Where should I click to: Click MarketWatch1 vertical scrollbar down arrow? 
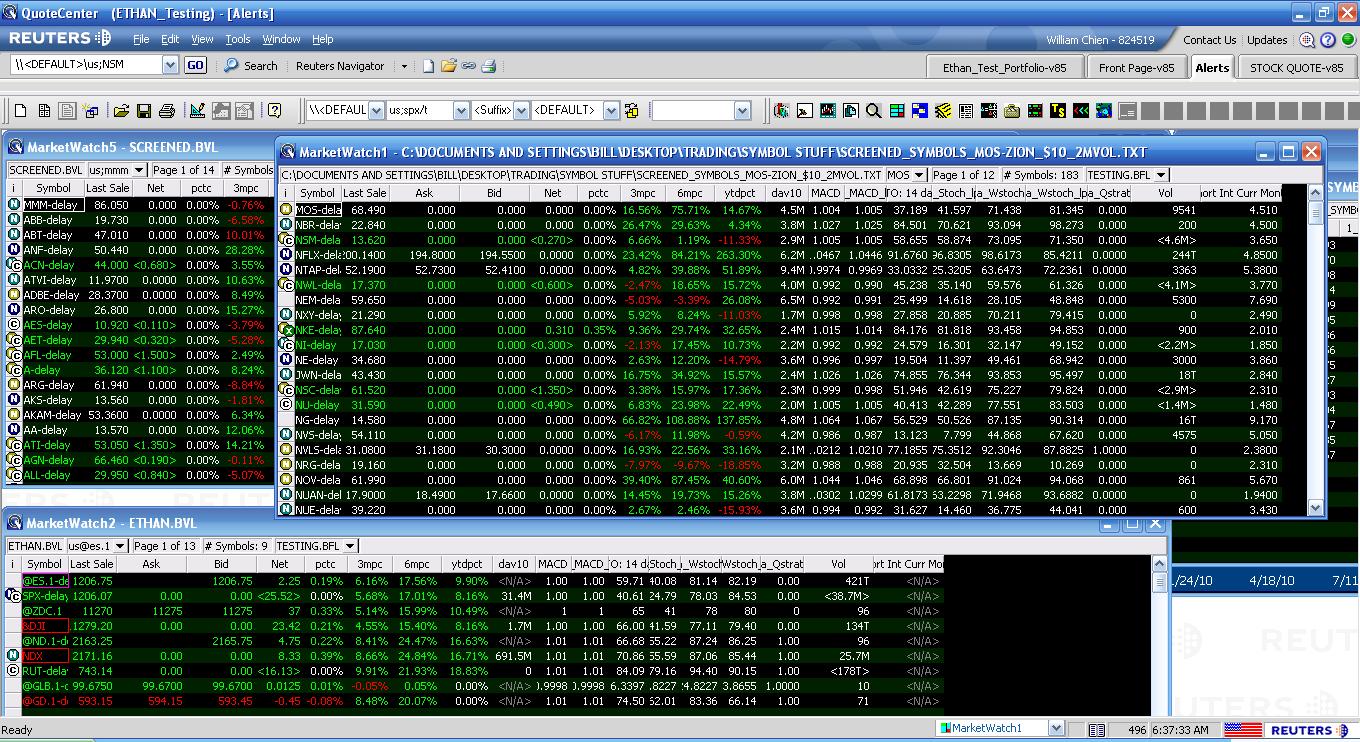tap(1315, 507)
